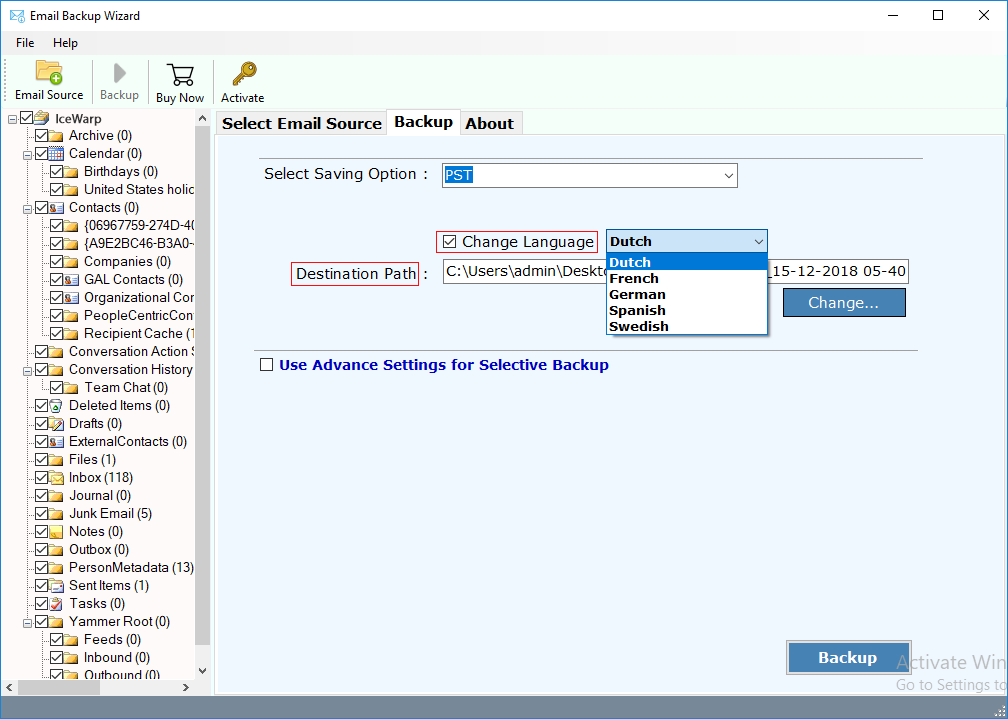
Task: Uncheck the Sent Items (1) checkbox
Action: click(x=42, y=586)
